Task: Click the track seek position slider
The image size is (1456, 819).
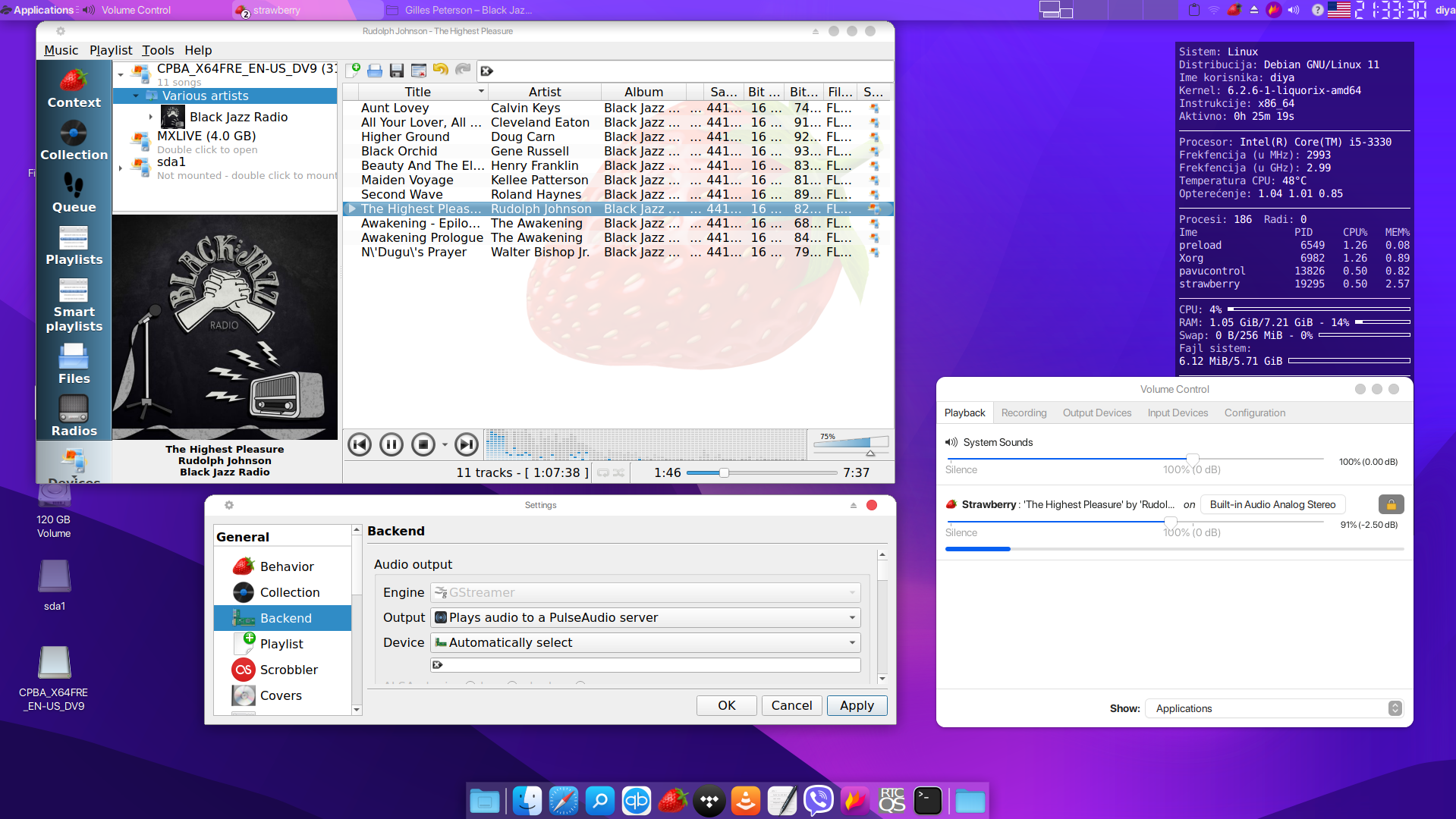Action: 762,472
